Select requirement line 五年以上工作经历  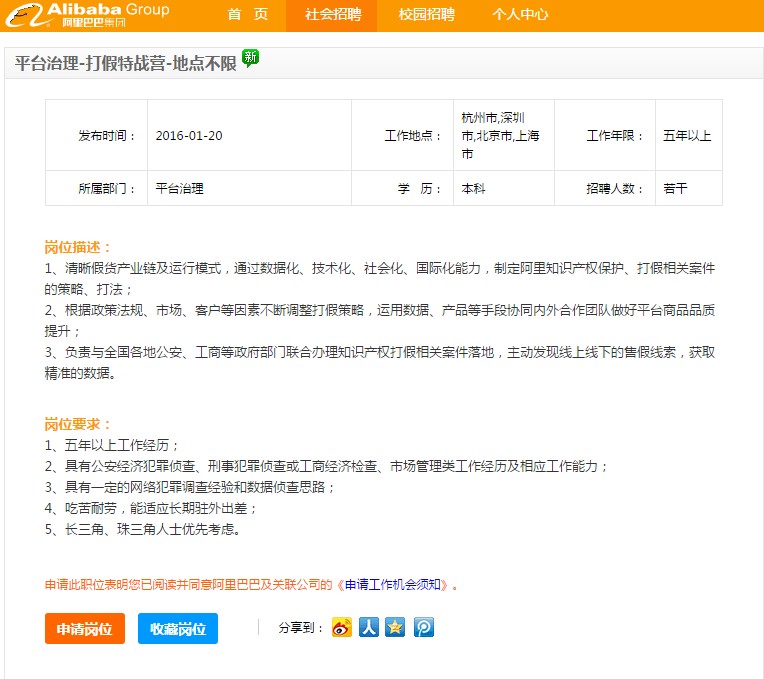pyautogui.click(x=112, y=445)
